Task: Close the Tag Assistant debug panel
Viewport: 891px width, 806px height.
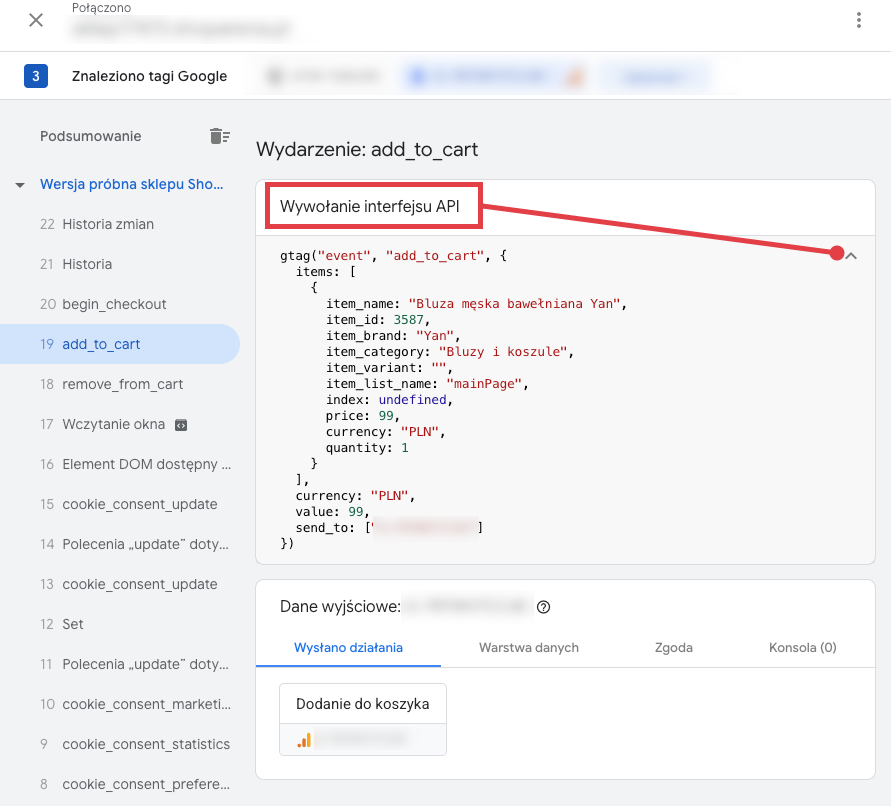Action: pyautogui.click(x=36, y=20)
